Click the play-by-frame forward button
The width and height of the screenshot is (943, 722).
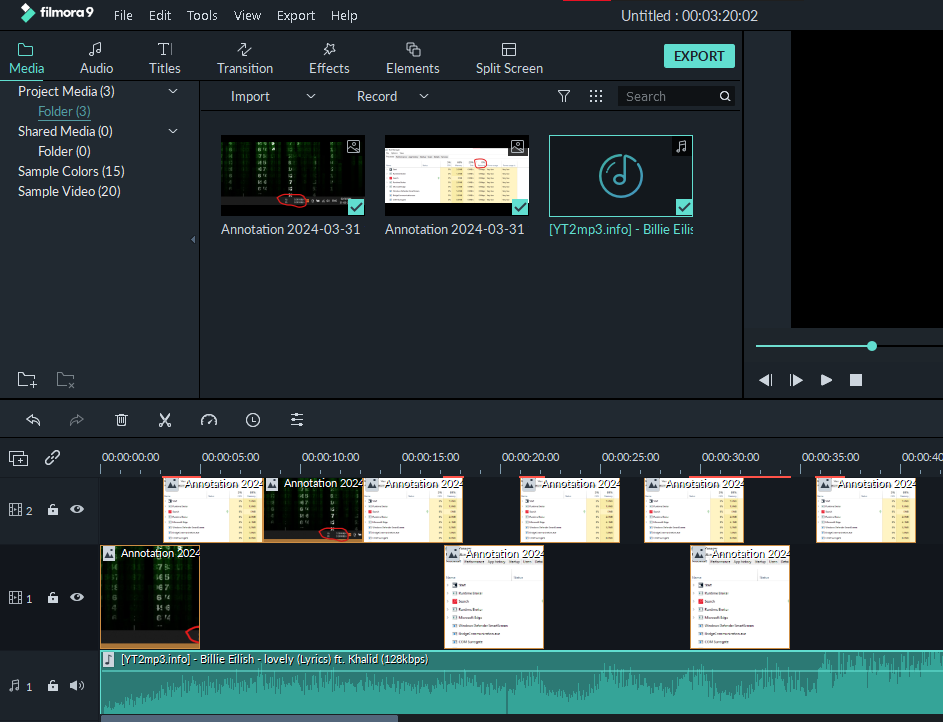[796, 380]
